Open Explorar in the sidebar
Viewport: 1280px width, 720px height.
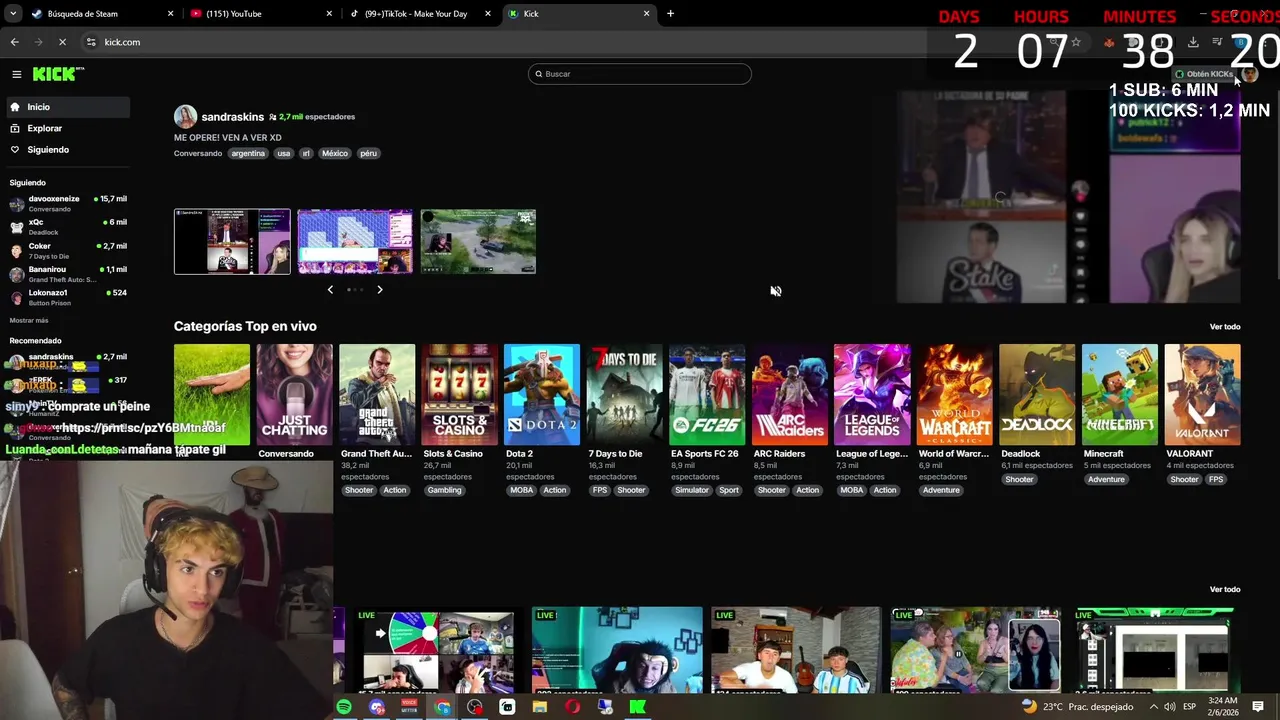[66, 128]
